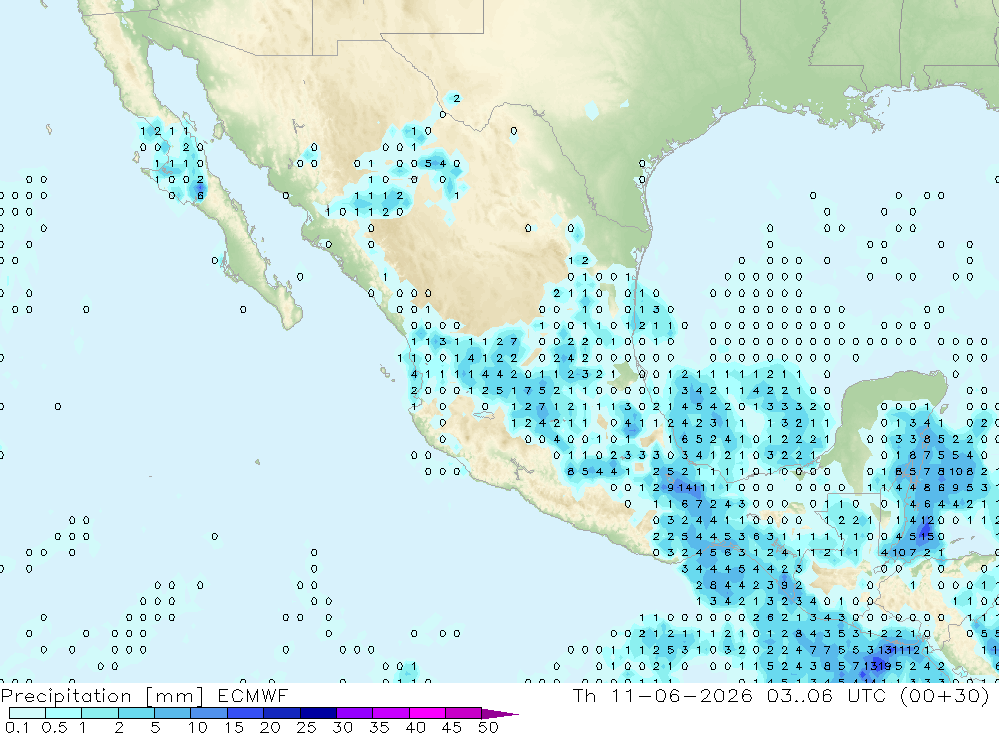Click the "6" value on Baja California
The height and width of the screenshot is (733, 1000).
click(x=200, y=196)
